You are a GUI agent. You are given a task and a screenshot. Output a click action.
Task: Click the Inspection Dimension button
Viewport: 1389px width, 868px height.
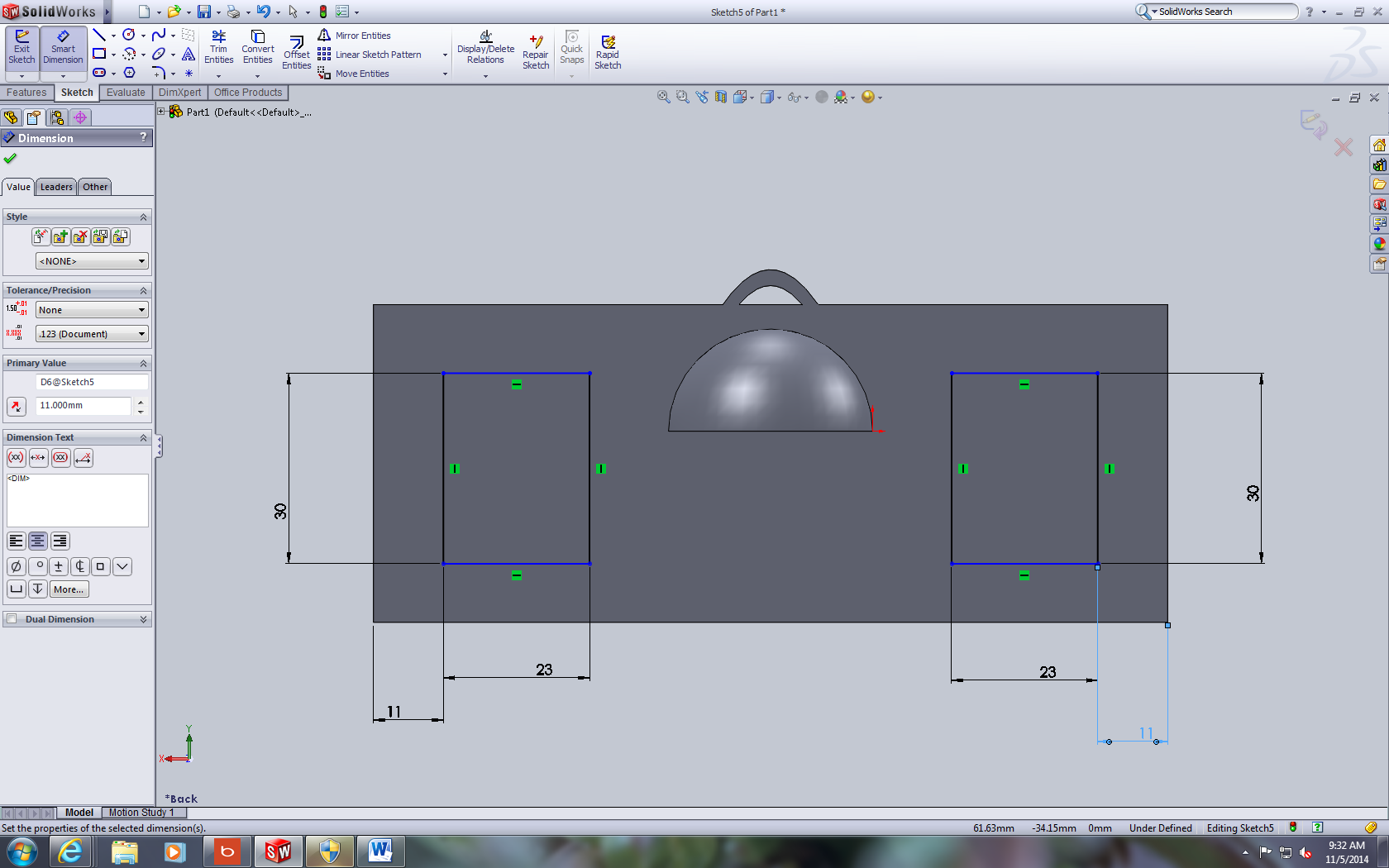pyautogui.click(x=60, y=457)
